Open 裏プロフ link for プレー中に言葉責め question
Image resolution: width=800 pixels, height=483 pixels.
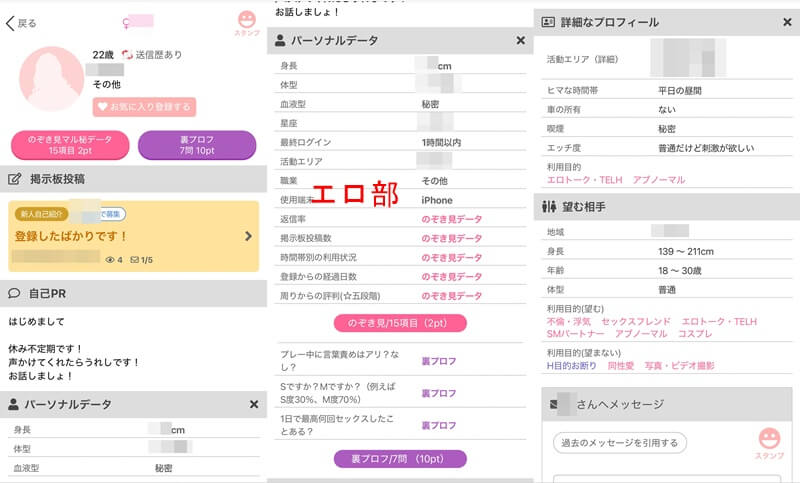439,361
